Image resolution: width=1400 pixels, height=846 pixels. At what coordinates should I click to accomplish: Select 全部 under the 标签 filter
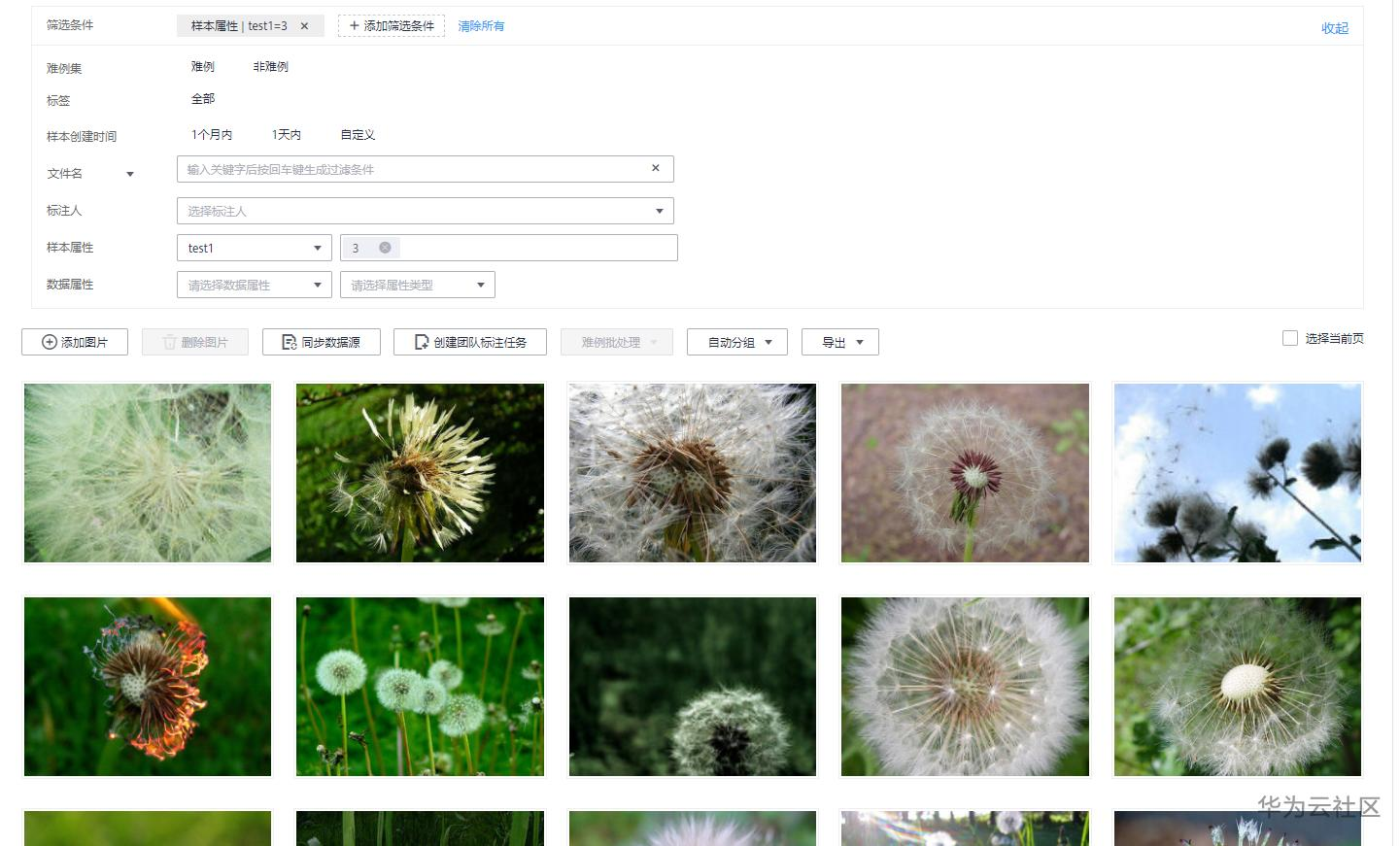pyautogui.click(x=203, y=99)
